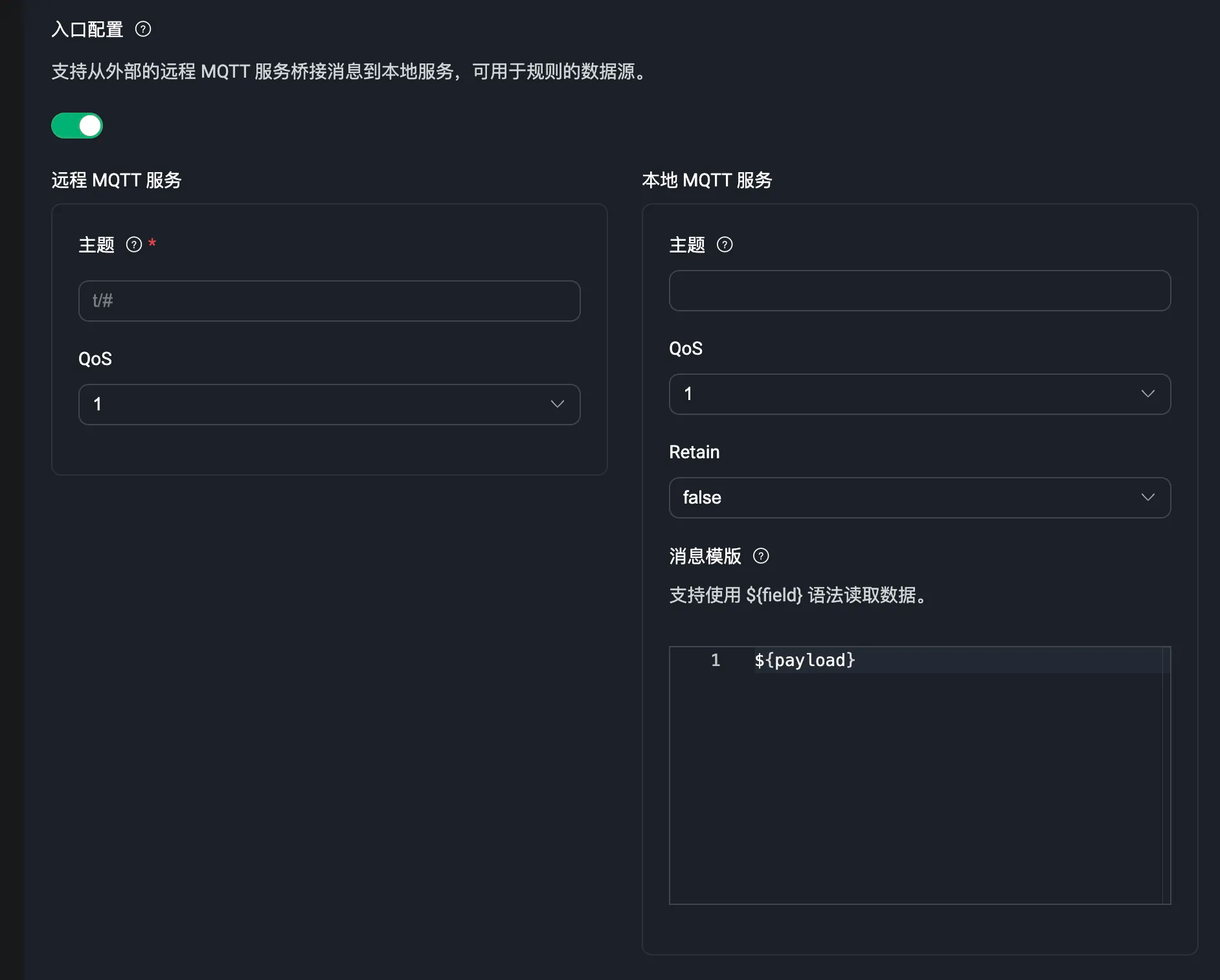Click the Retain label
This screenshot has height=980, width=1220.
click(694, 452)
